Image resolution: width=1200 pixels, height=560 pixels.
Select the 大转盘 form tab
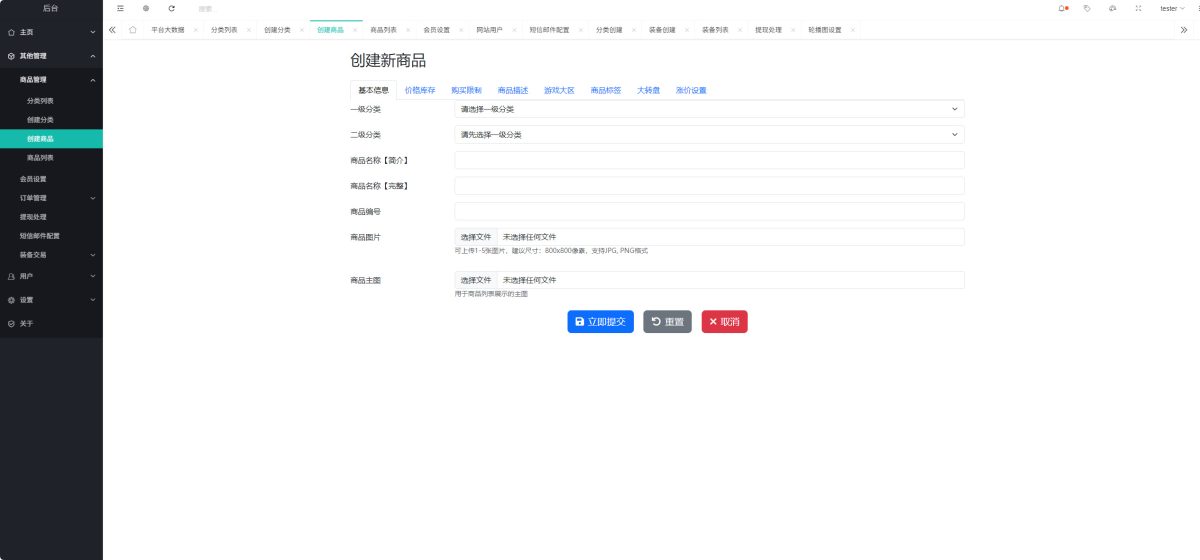click(648, 90)
